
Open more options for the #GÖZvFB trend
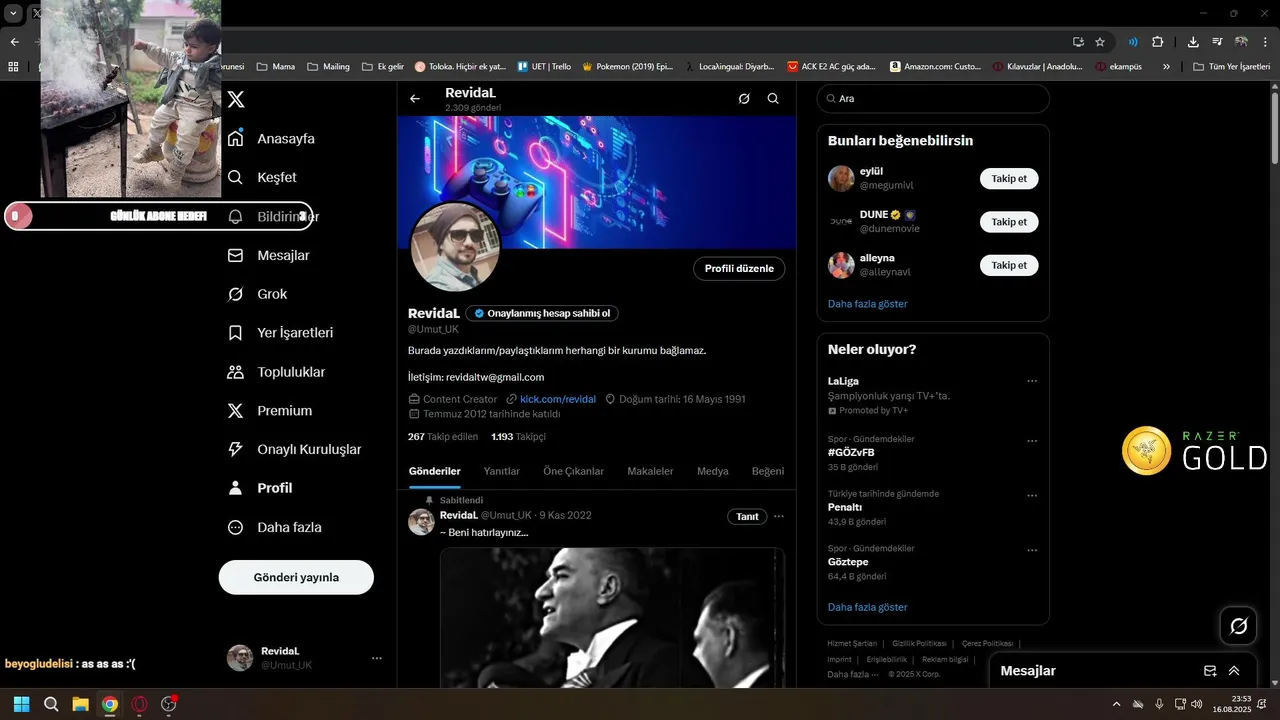pyautogui.click(x=1032, y=441)
